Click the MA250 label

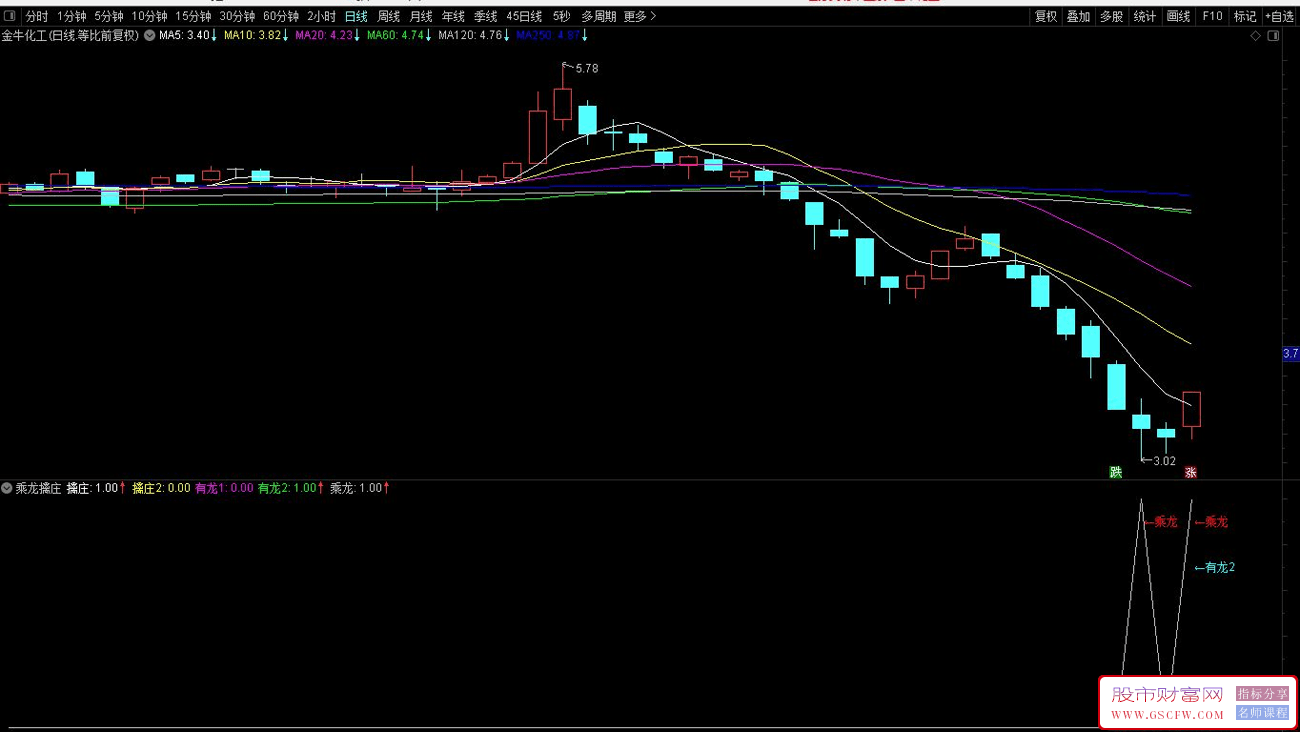coord(552,36)
